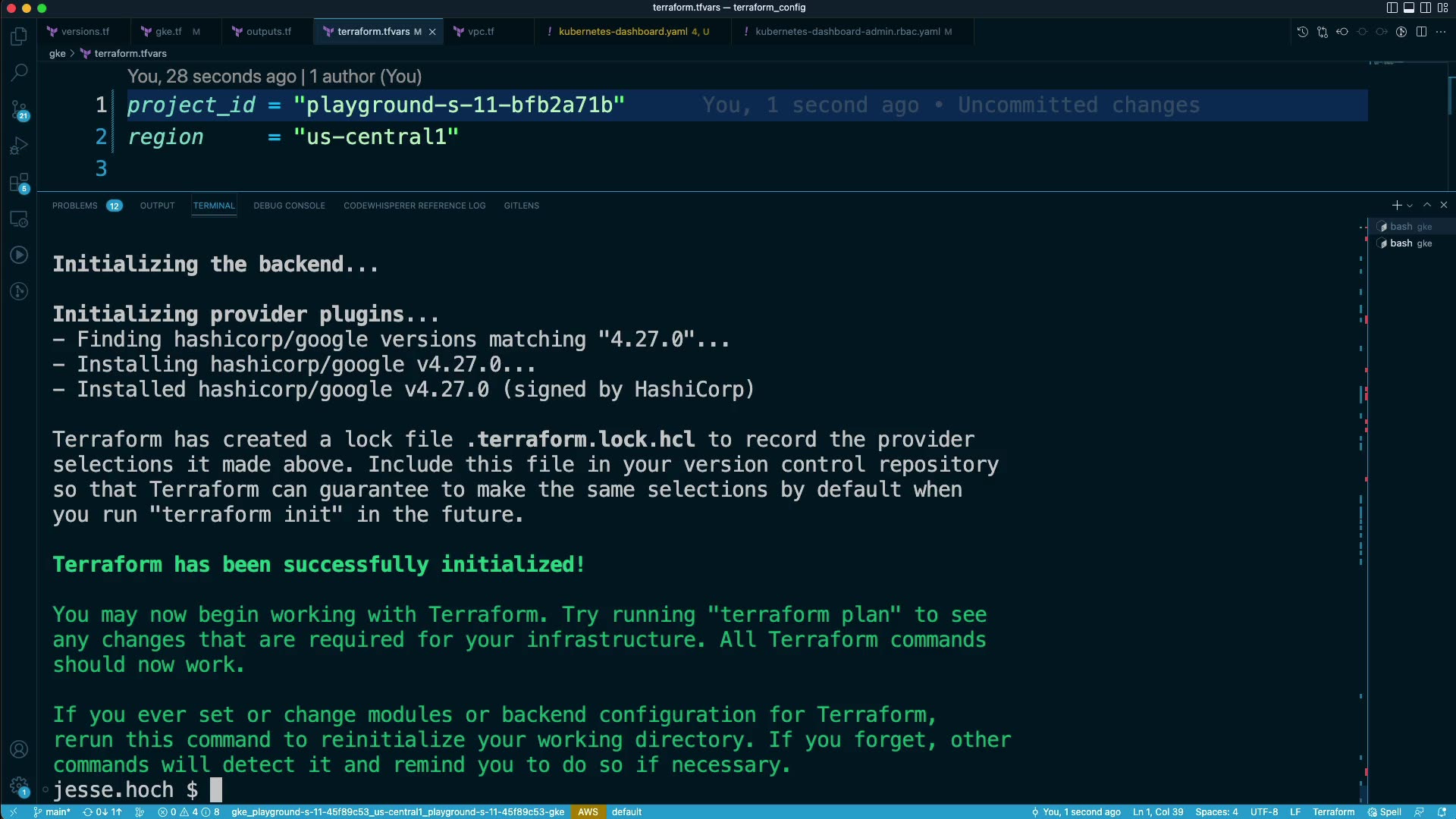This screenshot has width=1456, height=819.
Task: Switch to the gke.tf editor tab
Action: click(x=168, y=32)
